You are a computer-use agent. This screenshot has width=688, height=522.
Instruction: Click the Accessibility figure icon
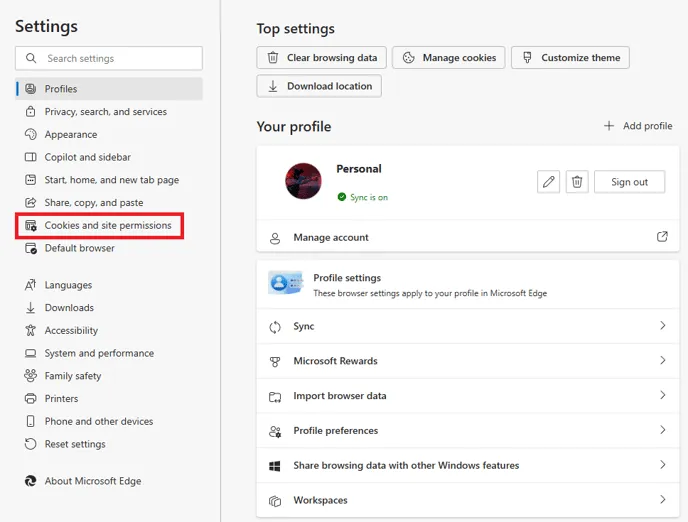tap(30, 330)
